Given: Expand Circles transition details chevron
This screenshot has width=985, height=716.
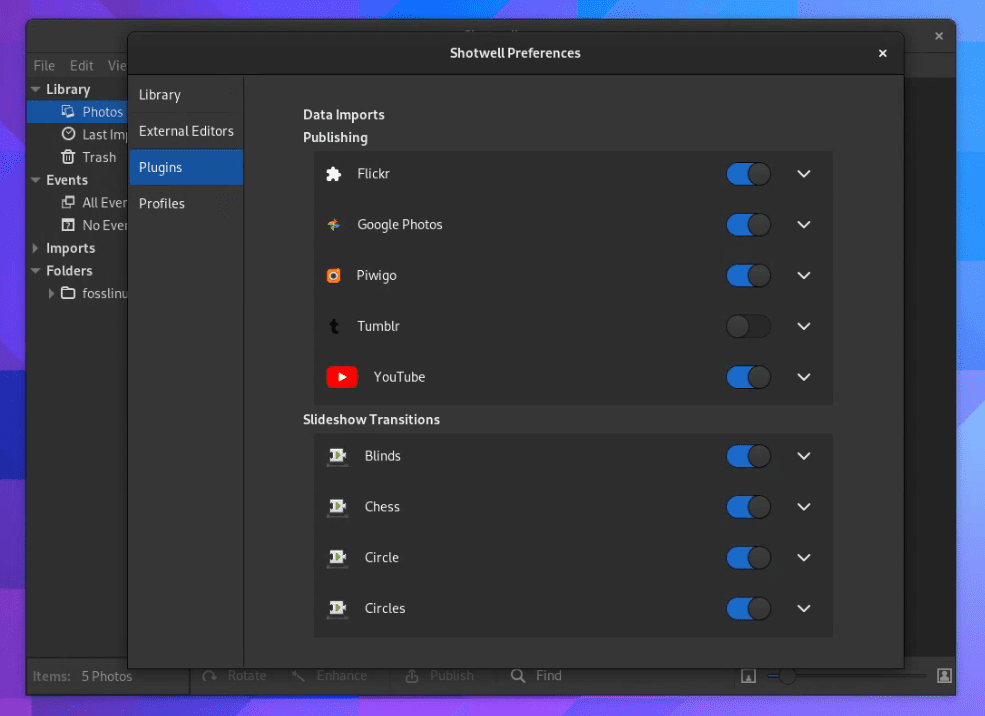Looking at the screenshot, I should [803, 609].
